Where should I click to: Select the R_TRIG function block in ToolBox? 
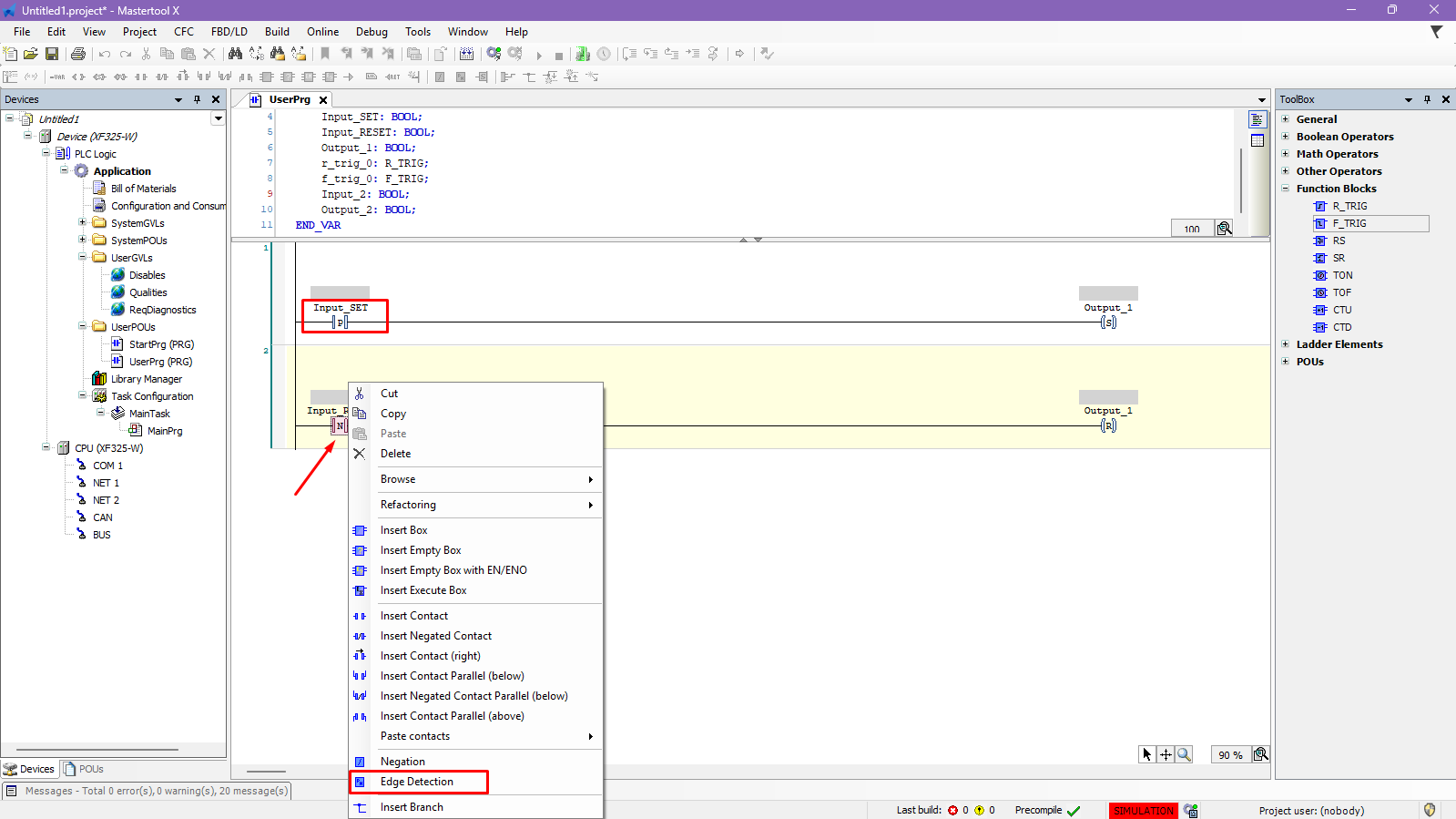1349,206
